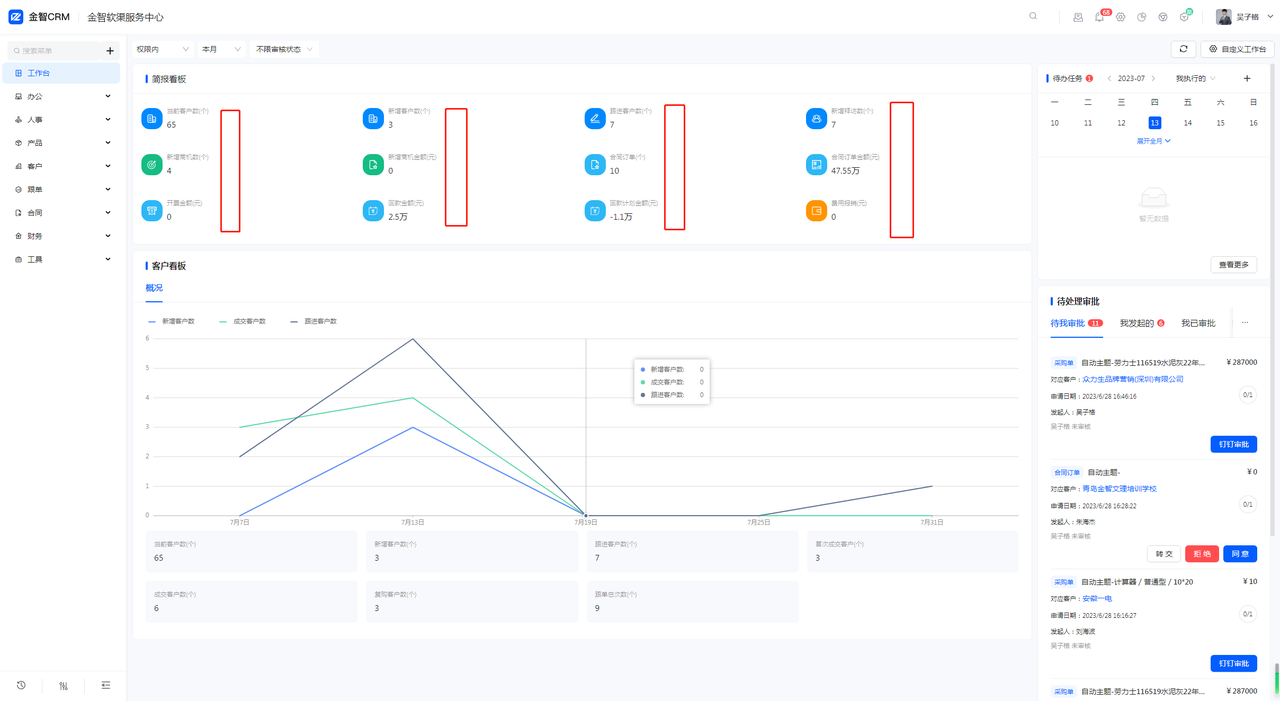
Task: Click the round theme icon in header
Action: coord(1163,17)
